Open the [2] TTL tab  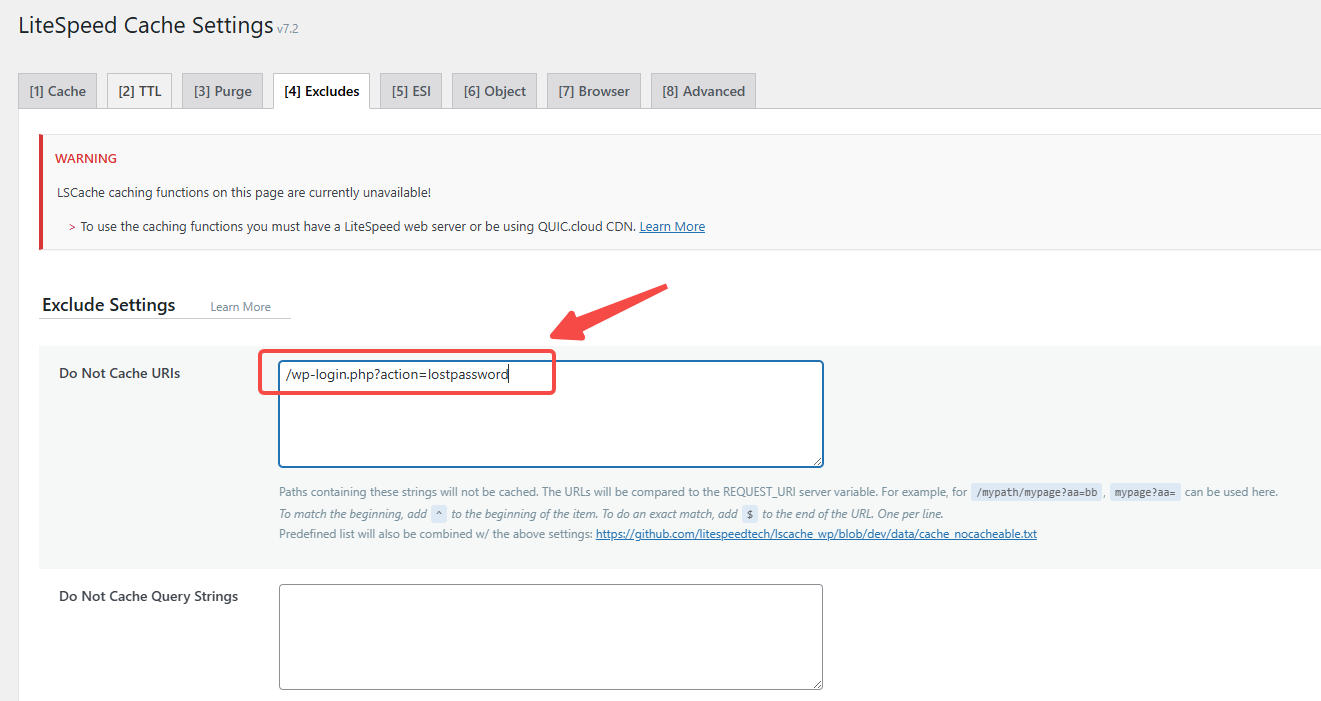(x=139, y=90)
